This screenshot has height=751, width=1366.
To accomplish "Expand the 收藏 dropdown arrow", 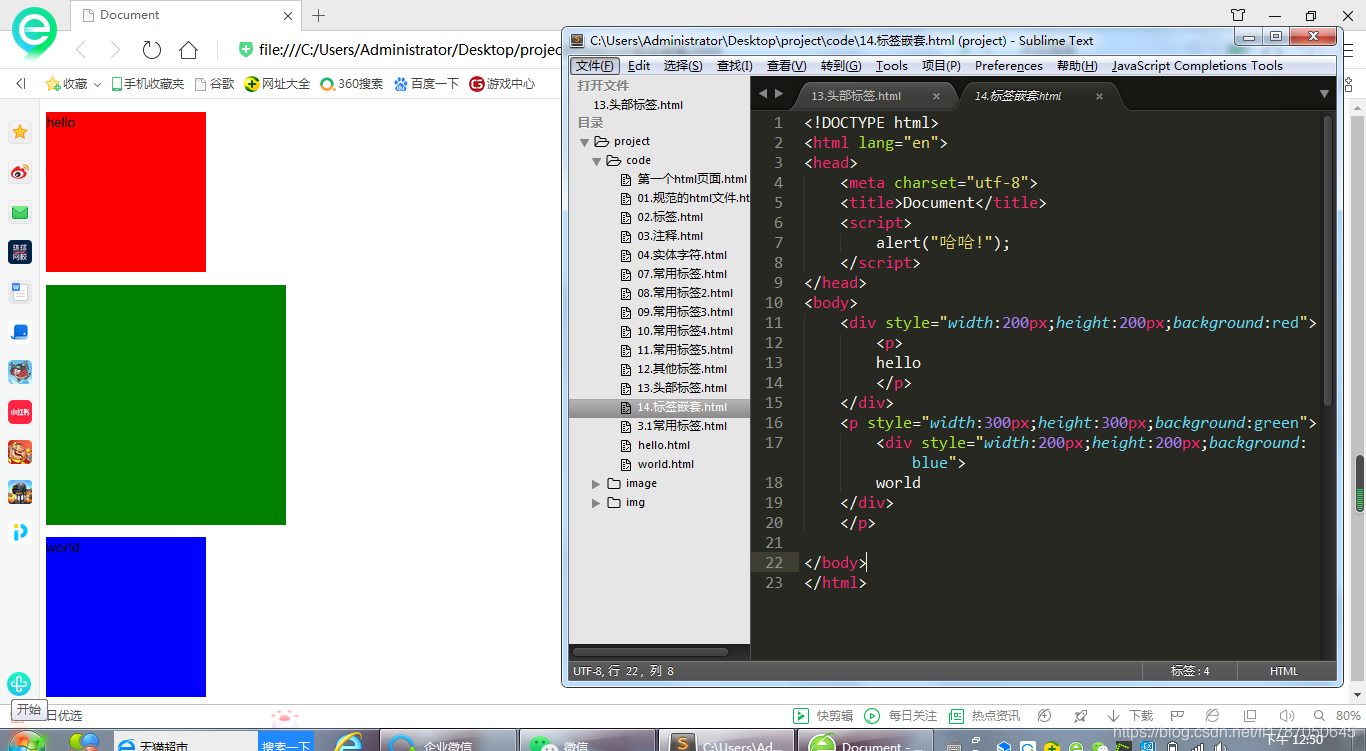I will click(x=97, y=85).
